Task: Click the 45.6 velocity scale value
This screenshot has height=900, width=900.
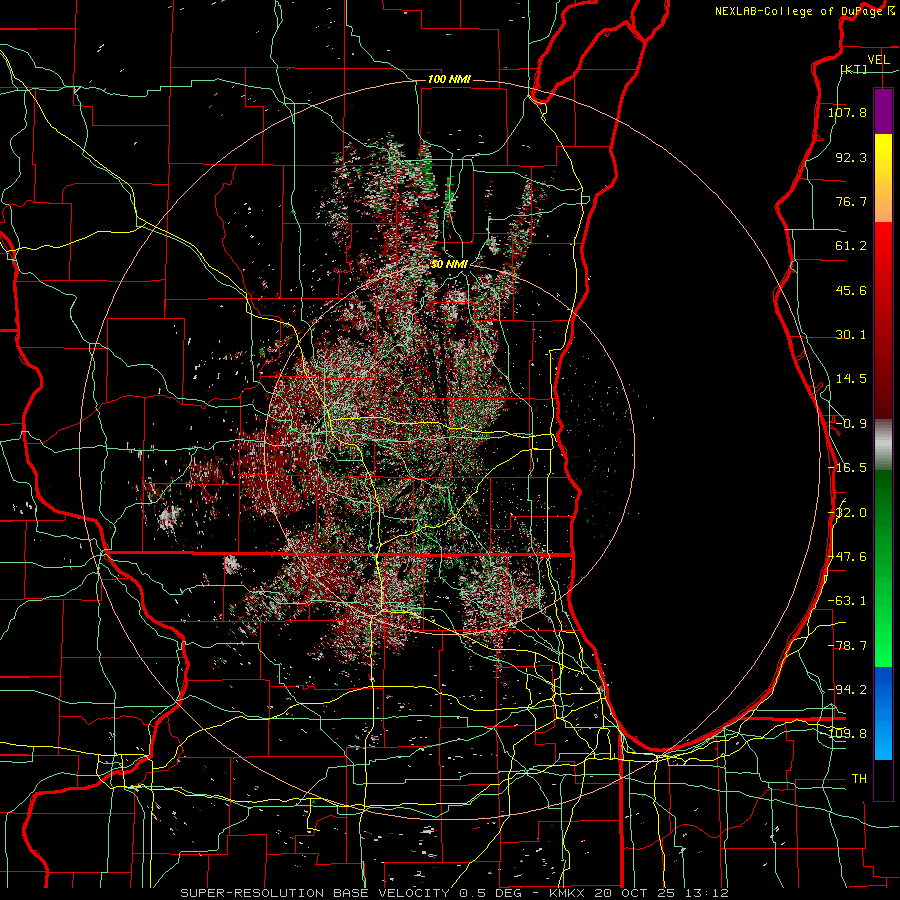Action: [851, 290]
